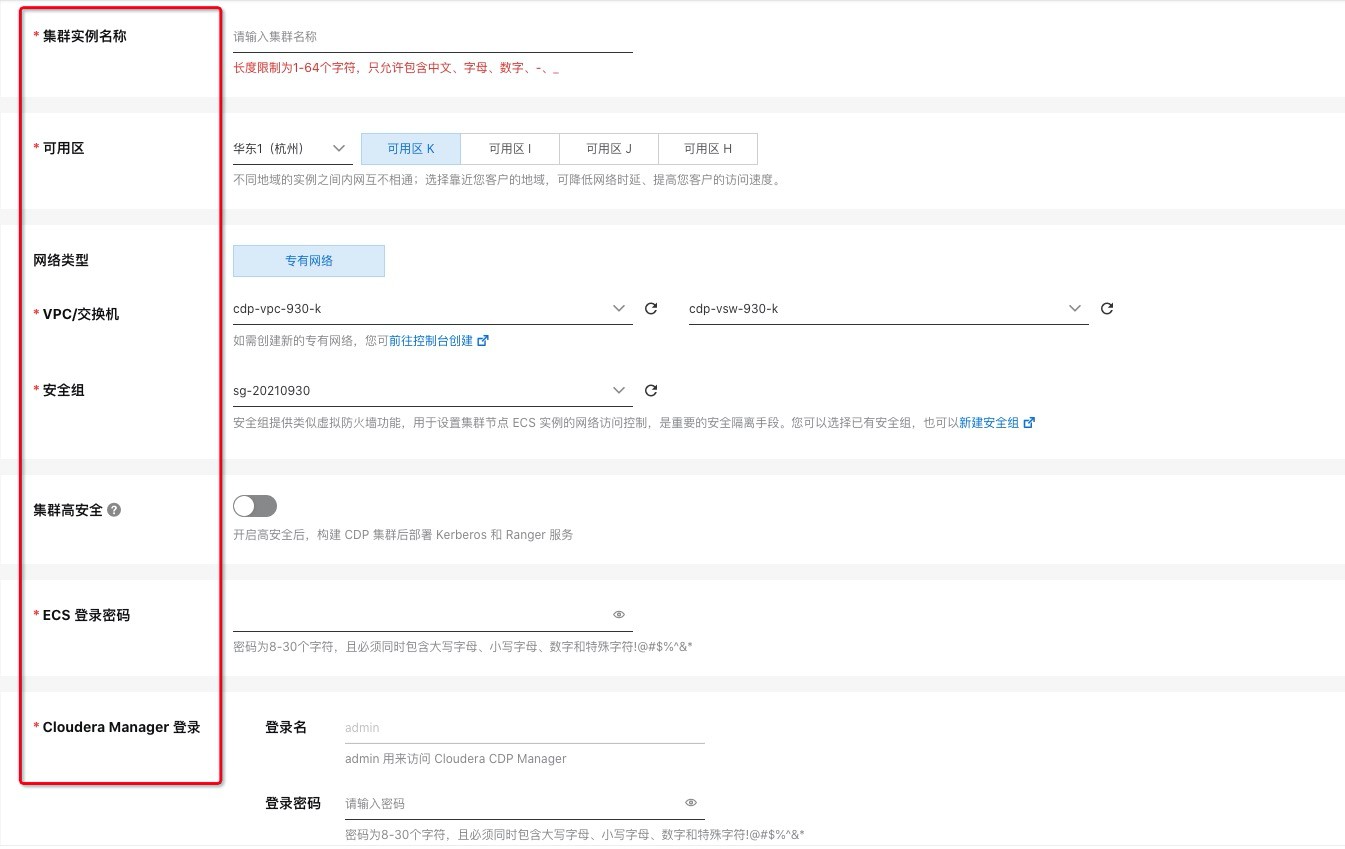The height and width of the screenshot is (849, 1345).
Task: Select 可用区 K
Action: pyautogui.click(x=411, y=149)
